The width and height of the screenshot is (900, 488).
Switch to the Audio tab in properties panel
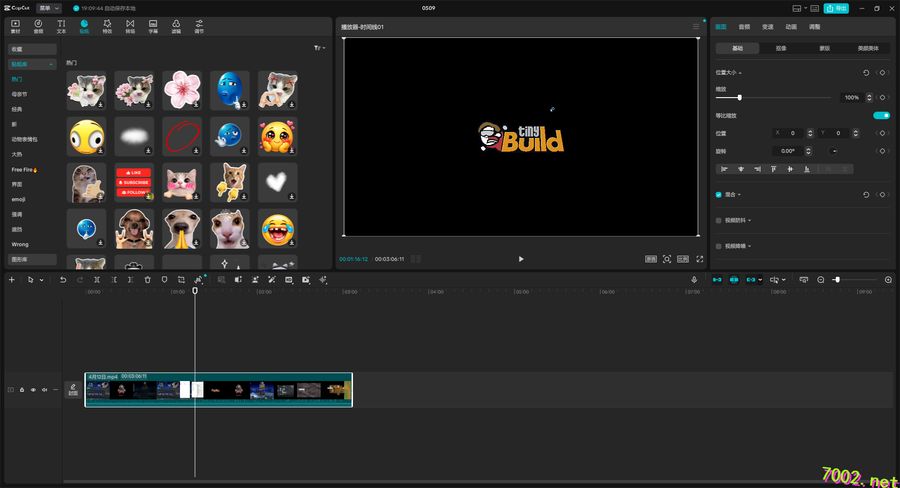(744, 27)
